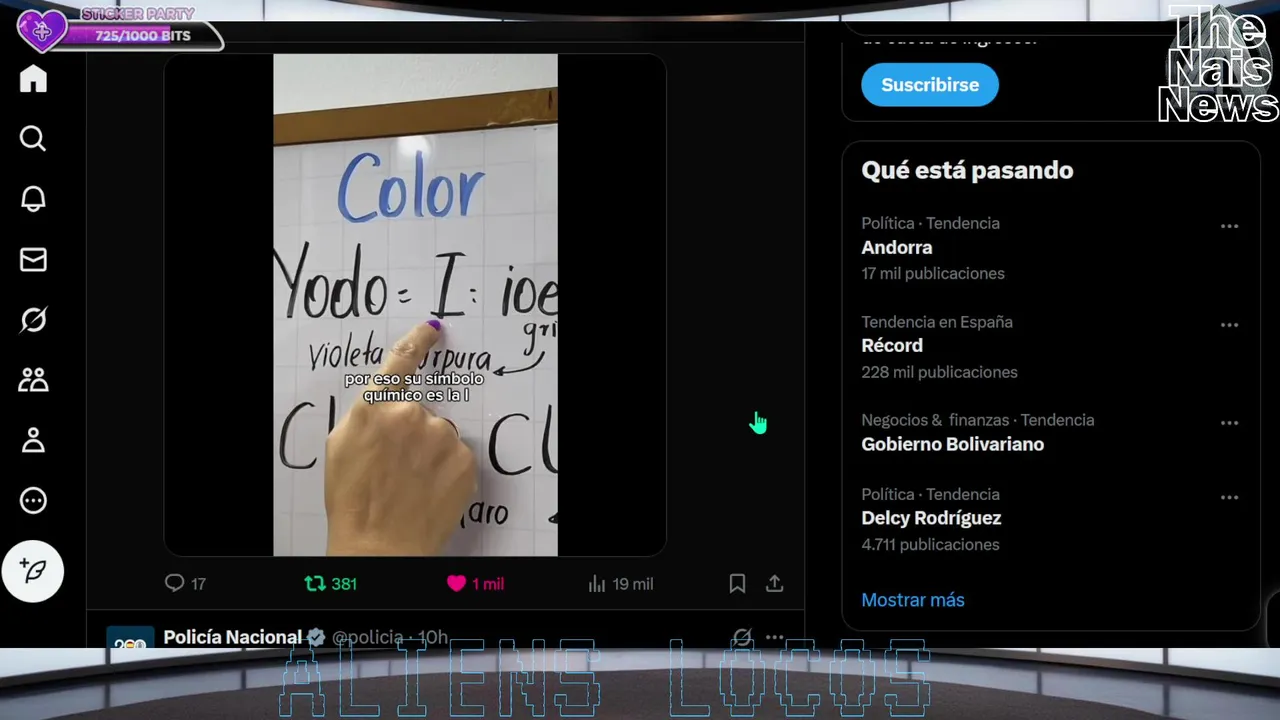1280x720 pixels.
Task: Click the Suscribirse button
Action: click(930, 85)
